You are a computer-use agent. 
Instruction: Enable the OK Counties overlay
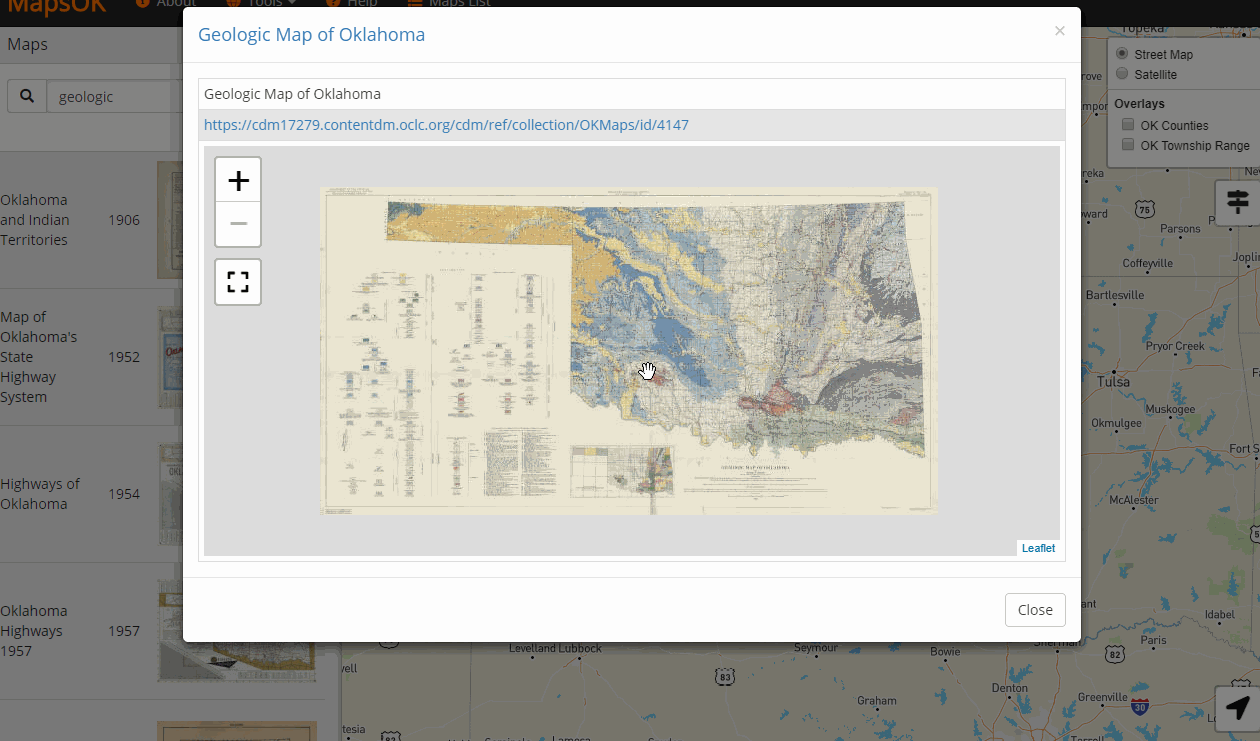(x=1128, y=125)
